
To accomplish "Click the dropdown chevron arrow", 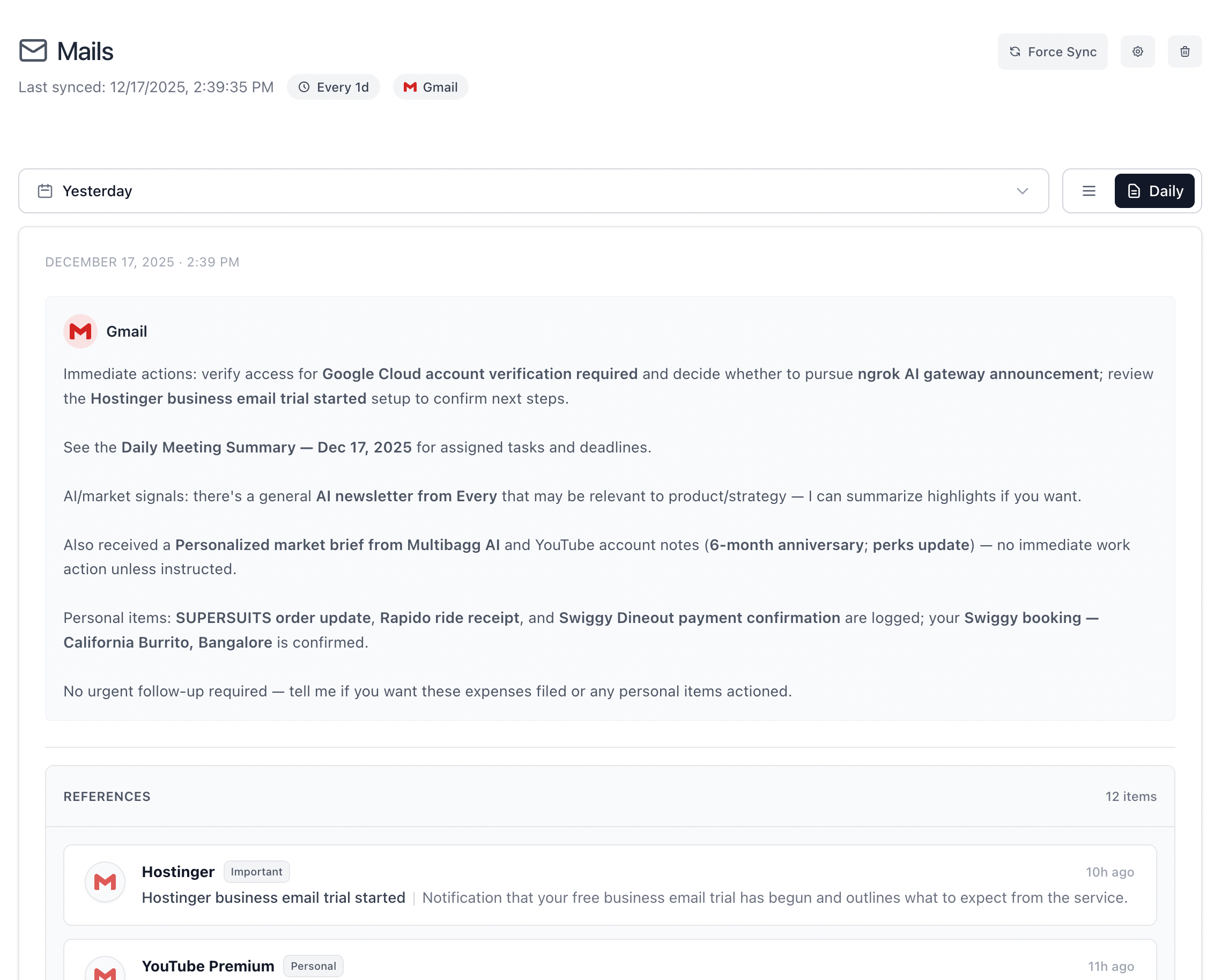I will click(1022, 191).
